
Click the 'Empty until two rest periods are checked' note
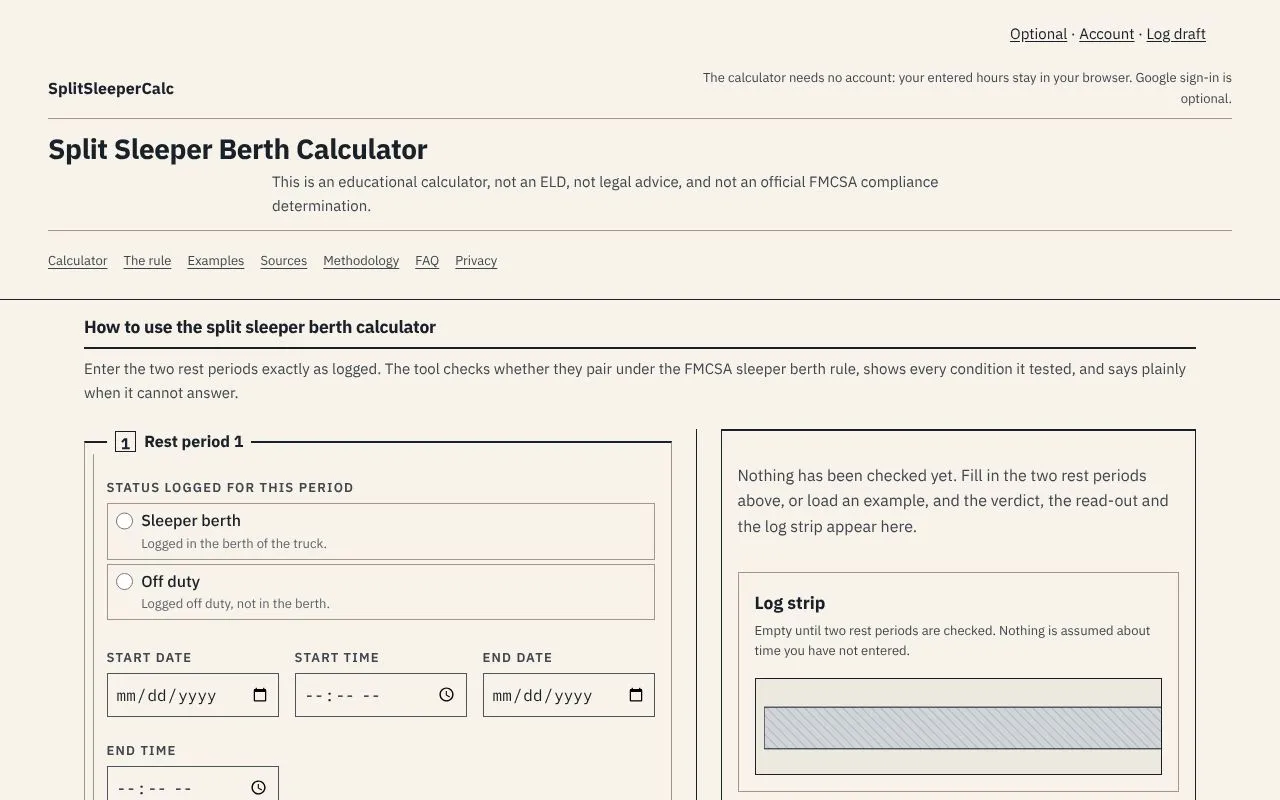[952, 641]
